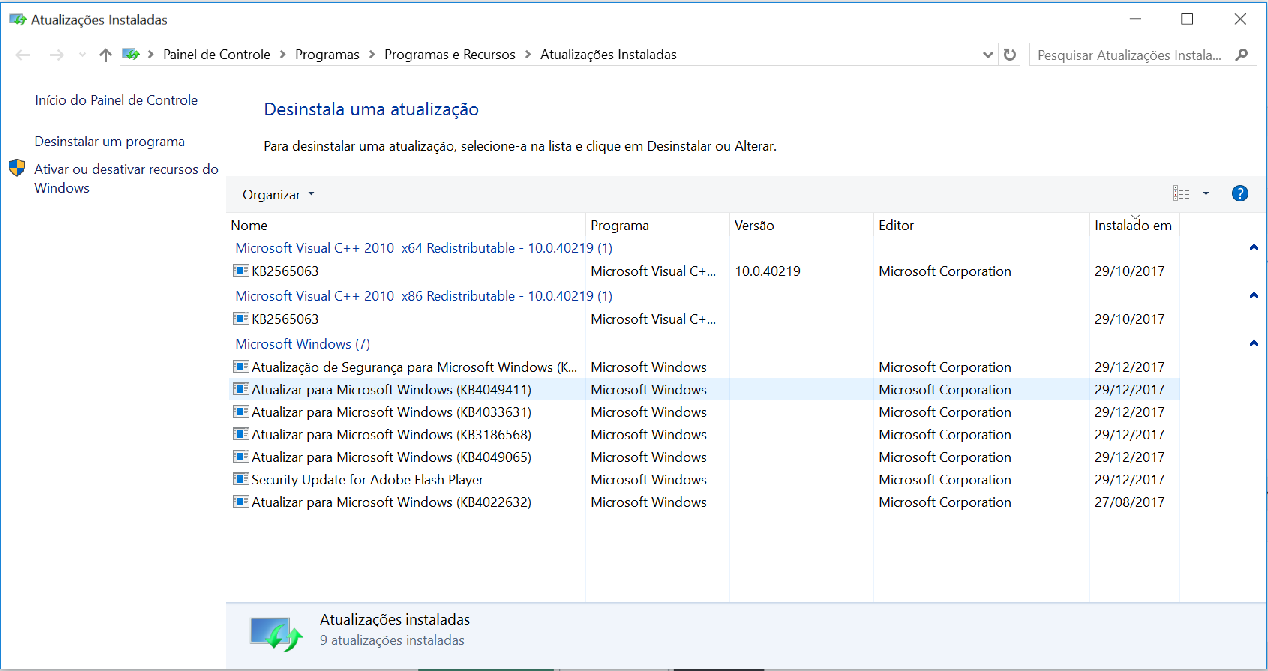Open the address bar history dropdown

988,55
